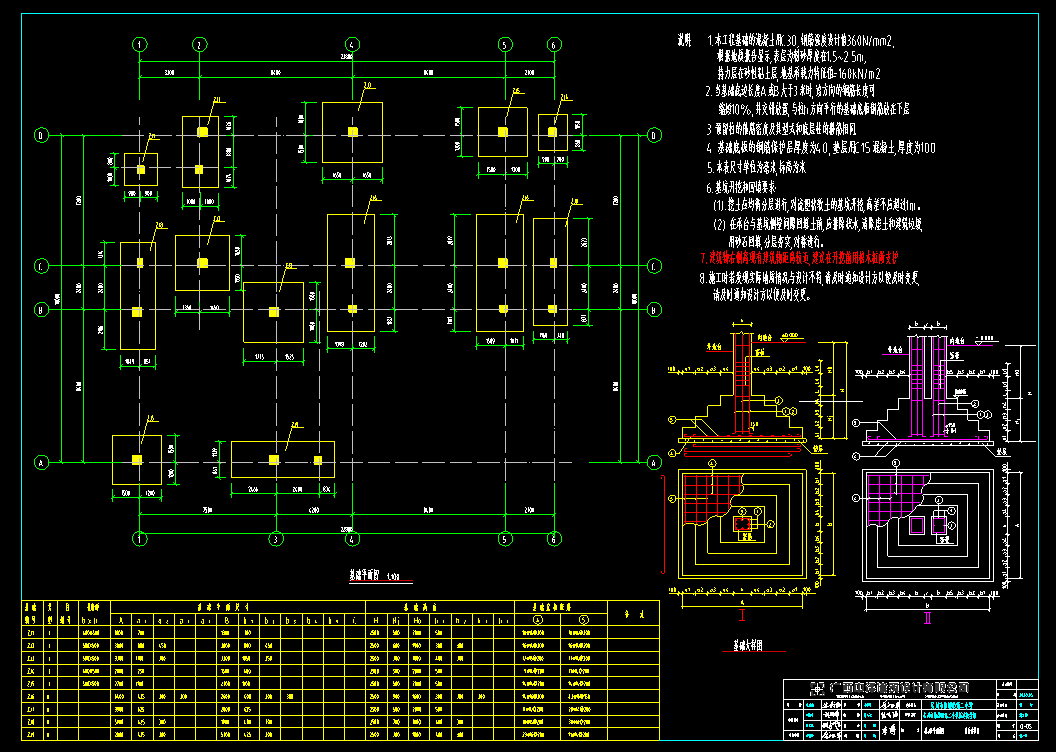
Task: Click the 'B' header in the table
Action: coord(227,620)
